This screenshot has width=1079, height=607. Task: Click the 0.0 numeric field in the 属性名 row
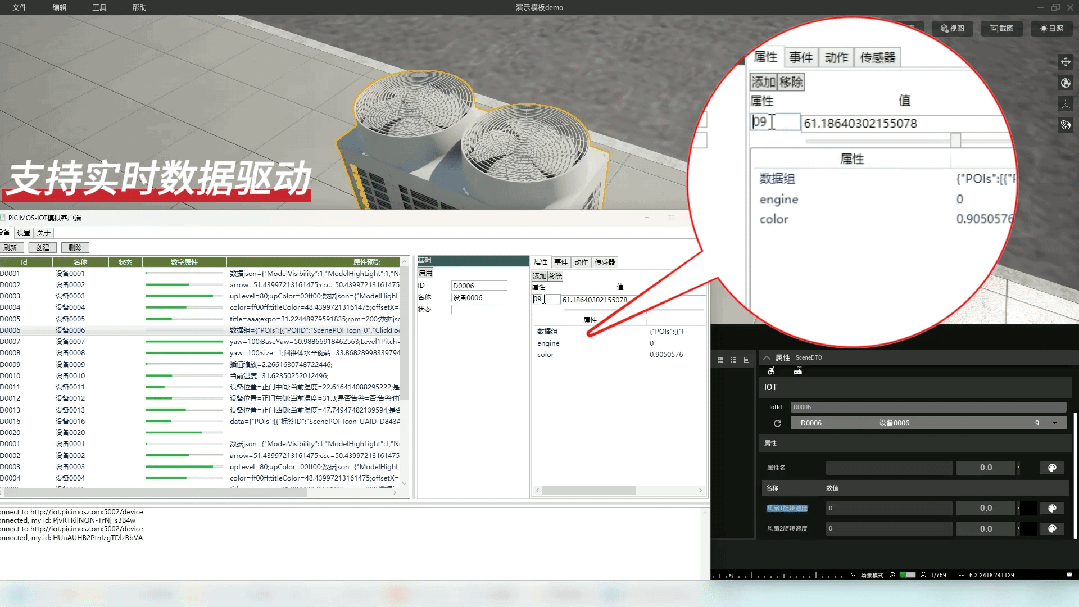coord(986,467)
